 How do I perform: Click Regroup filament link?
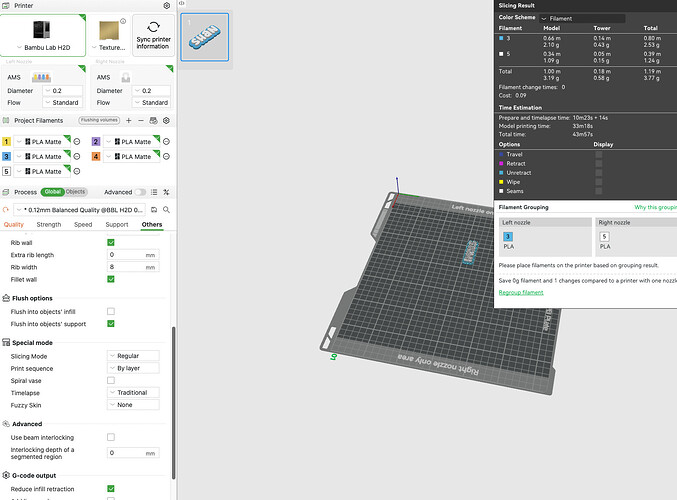[521, 292]
